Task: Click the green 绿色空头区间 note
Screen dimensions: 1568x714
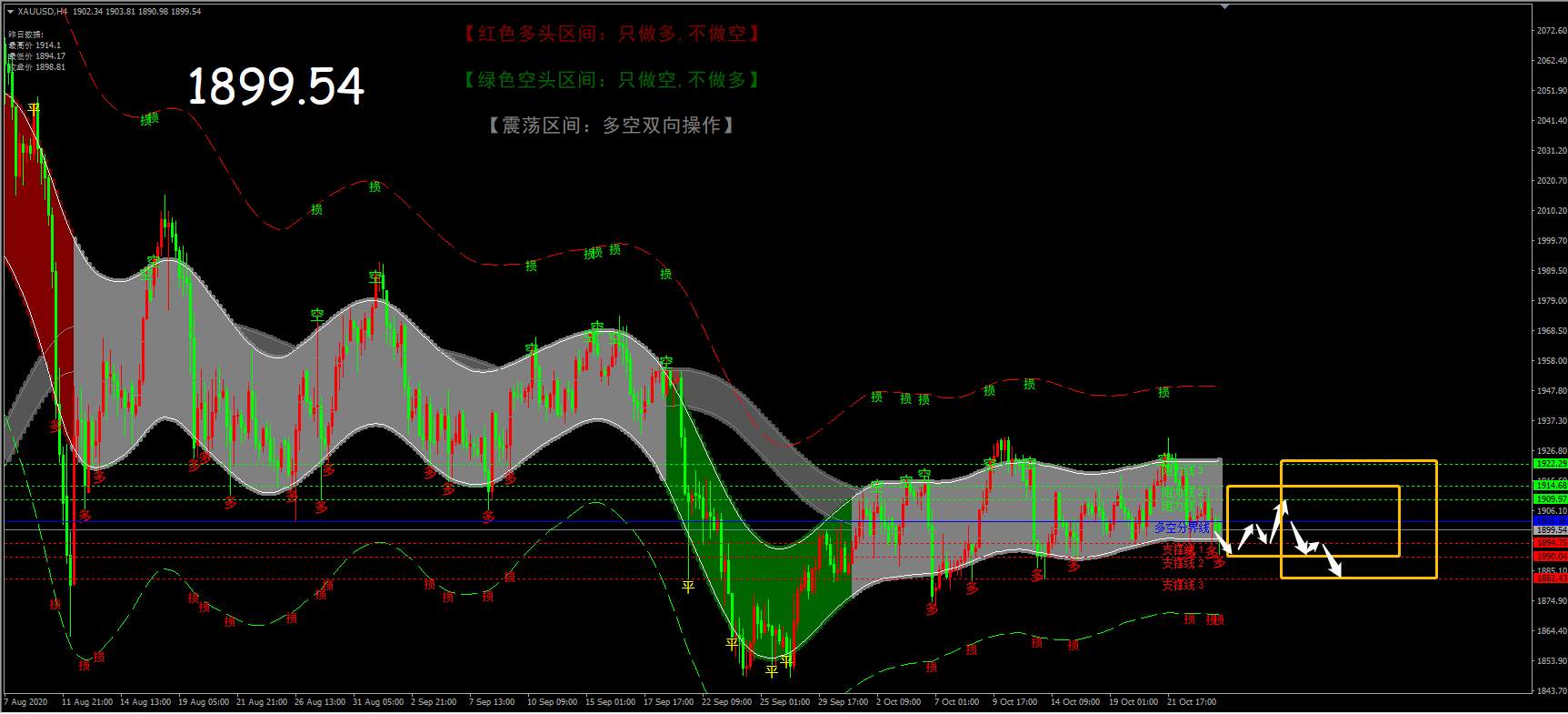Action: coord(611,80)
